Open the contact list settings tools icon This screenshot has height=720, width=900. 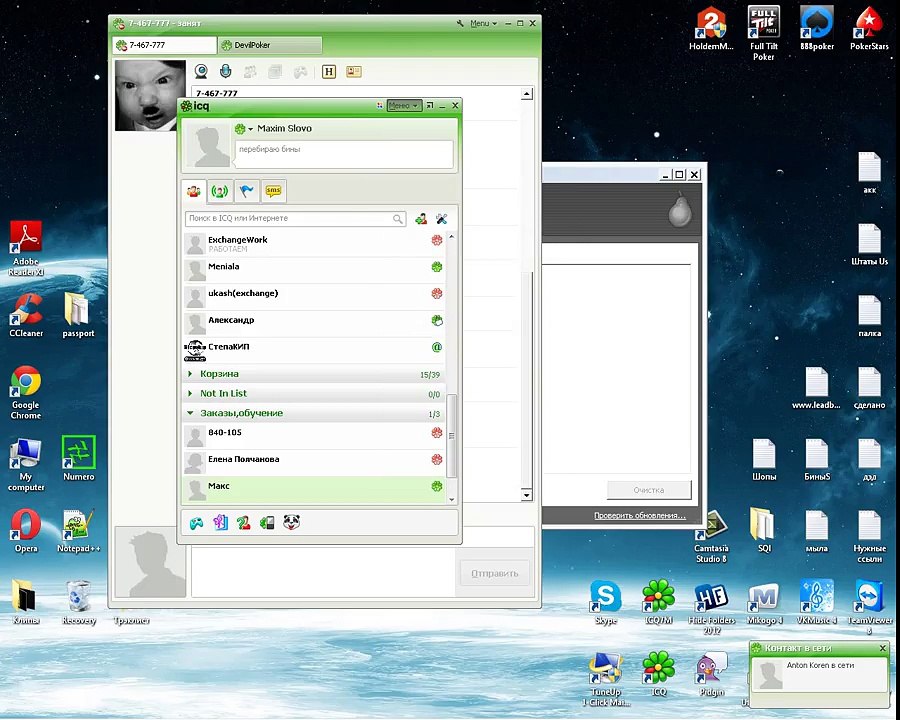[x=441, y=219]
